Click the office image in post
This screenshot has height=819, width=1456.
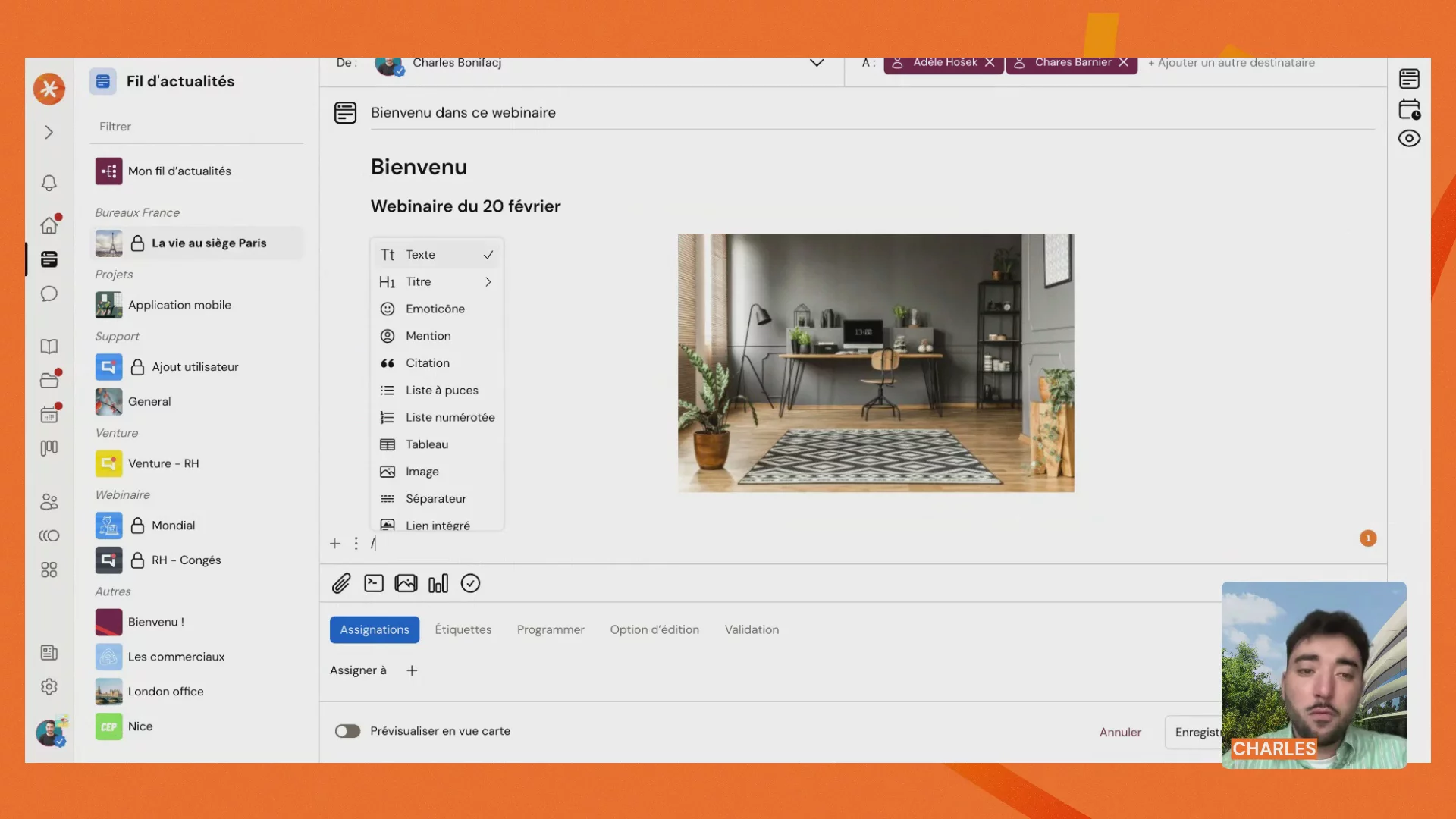(876, 363)
